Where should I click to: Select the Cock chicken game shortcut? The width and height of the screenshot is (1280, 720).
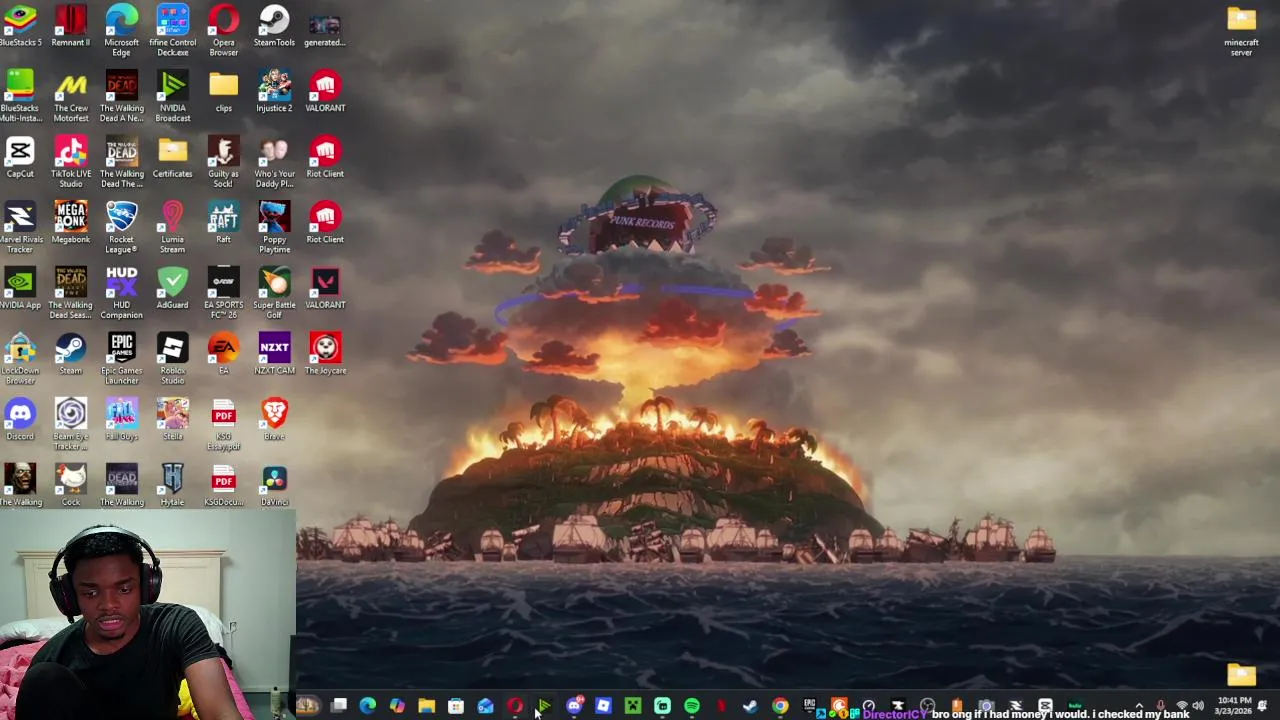(x=71, y=485)
